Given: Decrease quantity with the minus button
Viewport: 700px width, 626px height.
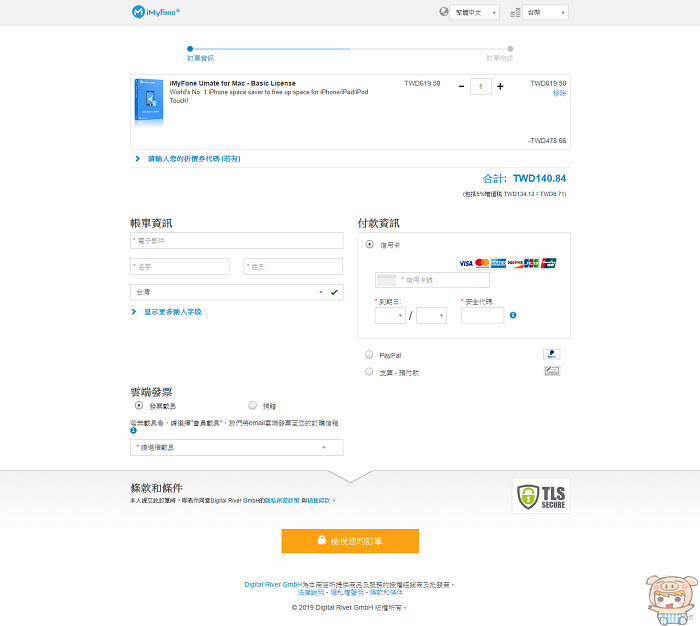Looking at the screenshot, I should pos(462,86).
